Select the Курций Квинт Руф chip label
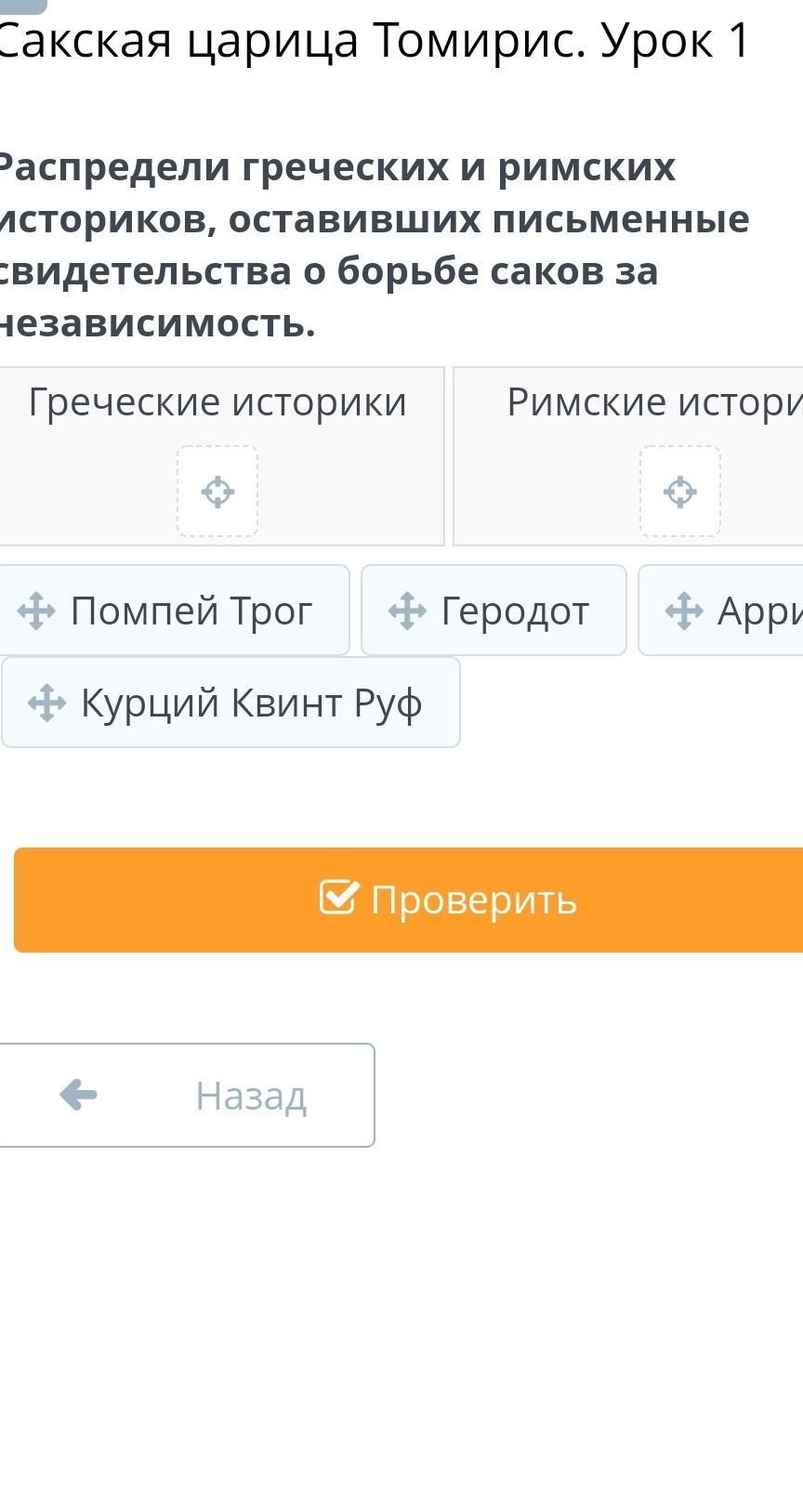 [252, 703]
